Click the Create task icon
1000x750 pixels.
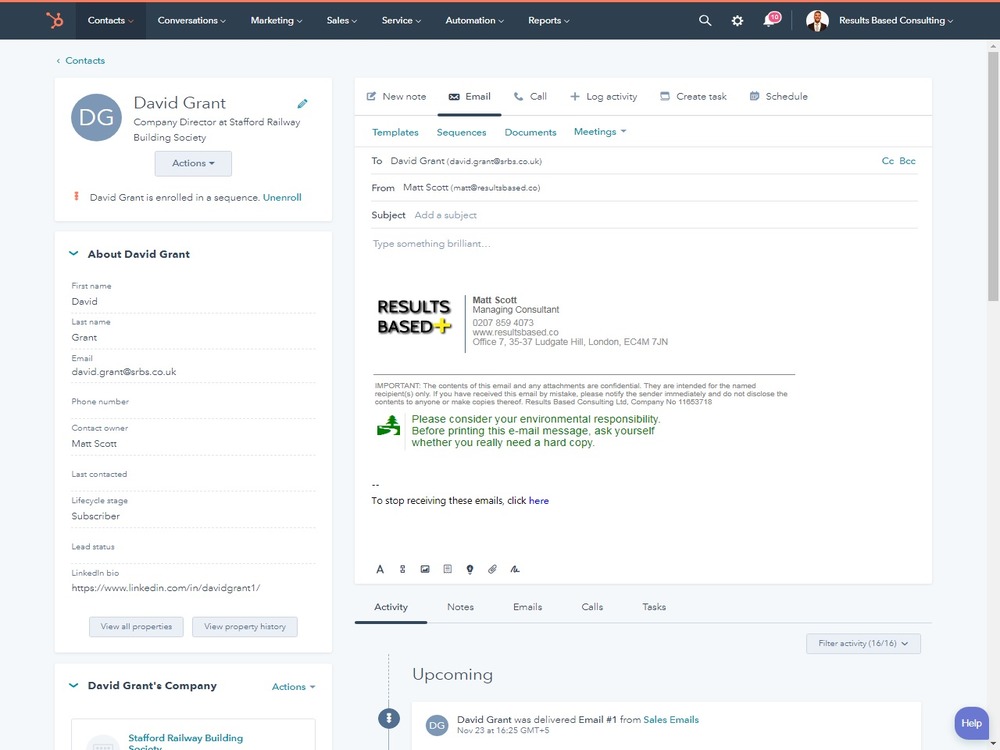pyautogui.click(x=665, y=96)
